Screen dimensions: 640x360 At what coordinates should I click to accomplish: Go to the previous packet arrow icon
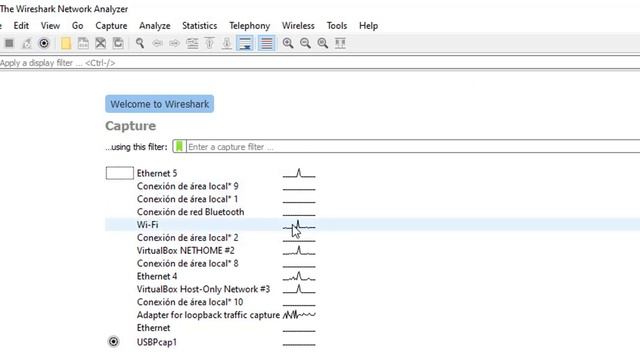pos(157,43)
